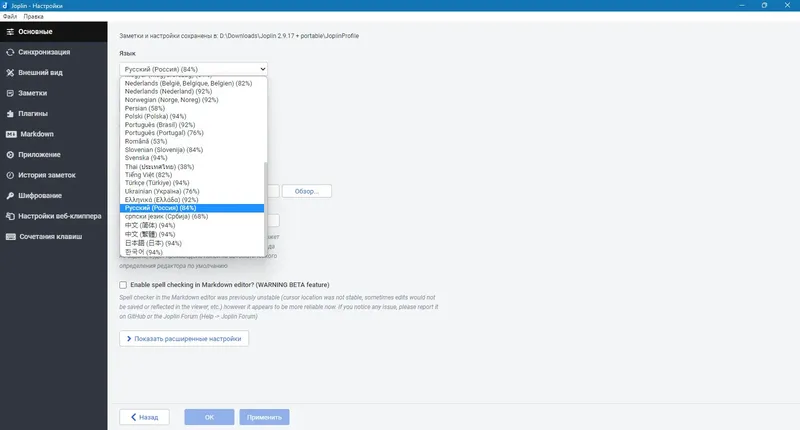Click the Joplin app icon in title bar

click(x=5, y=5)
